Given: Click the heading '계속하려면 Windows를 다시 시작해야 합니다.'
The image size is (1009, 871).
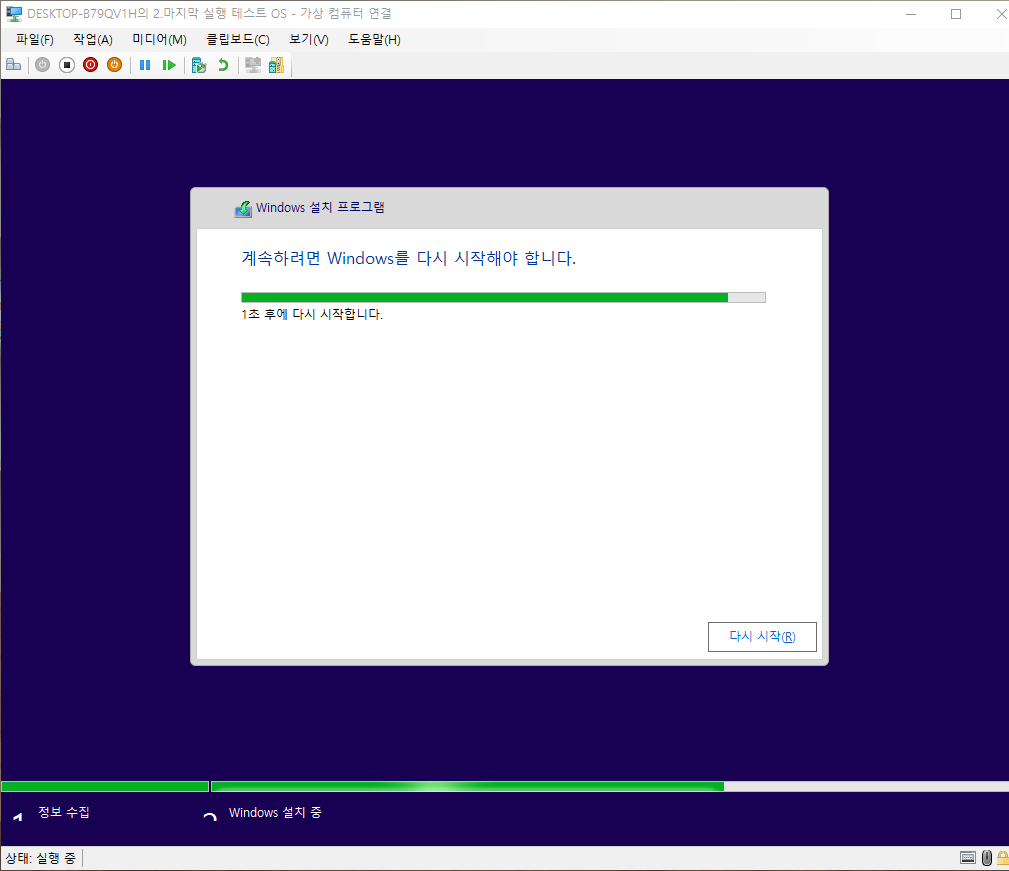Looking at the screenshot, I should click(409, 258).
